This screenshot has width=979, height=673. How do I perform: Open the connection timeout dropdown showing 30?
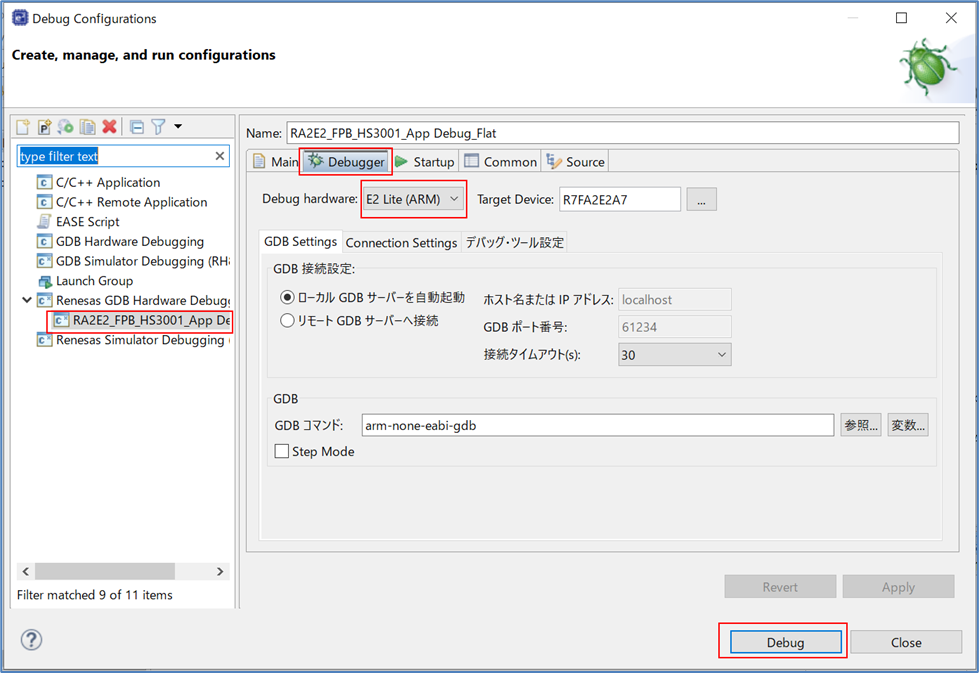click(674, 355)
